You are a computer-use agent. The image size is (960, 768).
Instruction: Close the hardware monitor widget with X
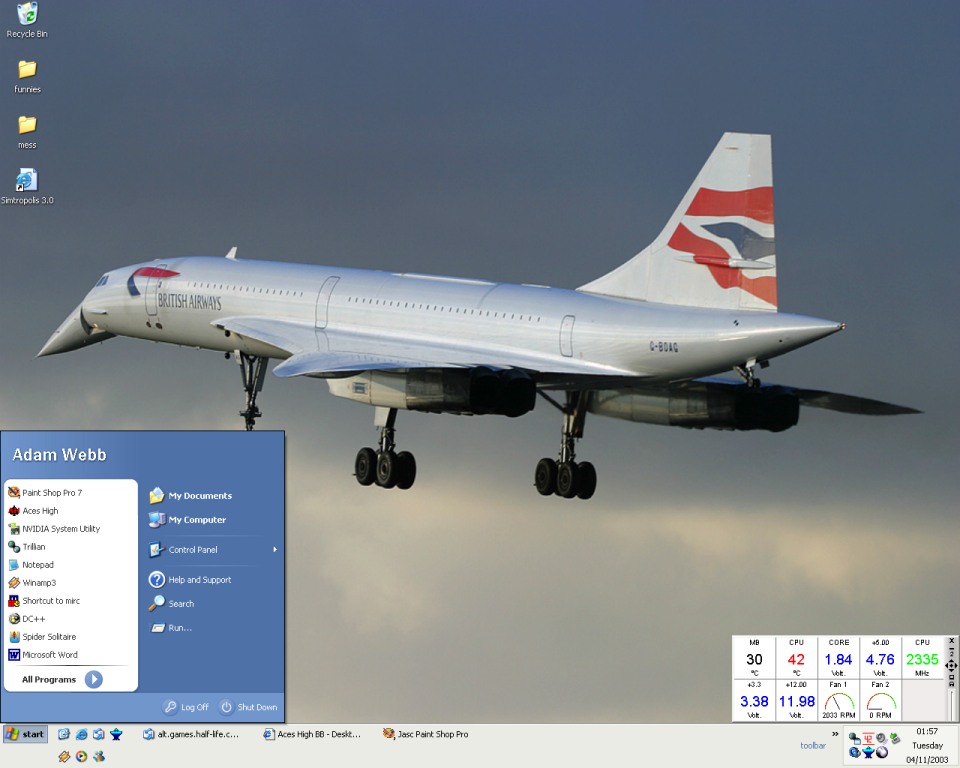click(951, 641)
